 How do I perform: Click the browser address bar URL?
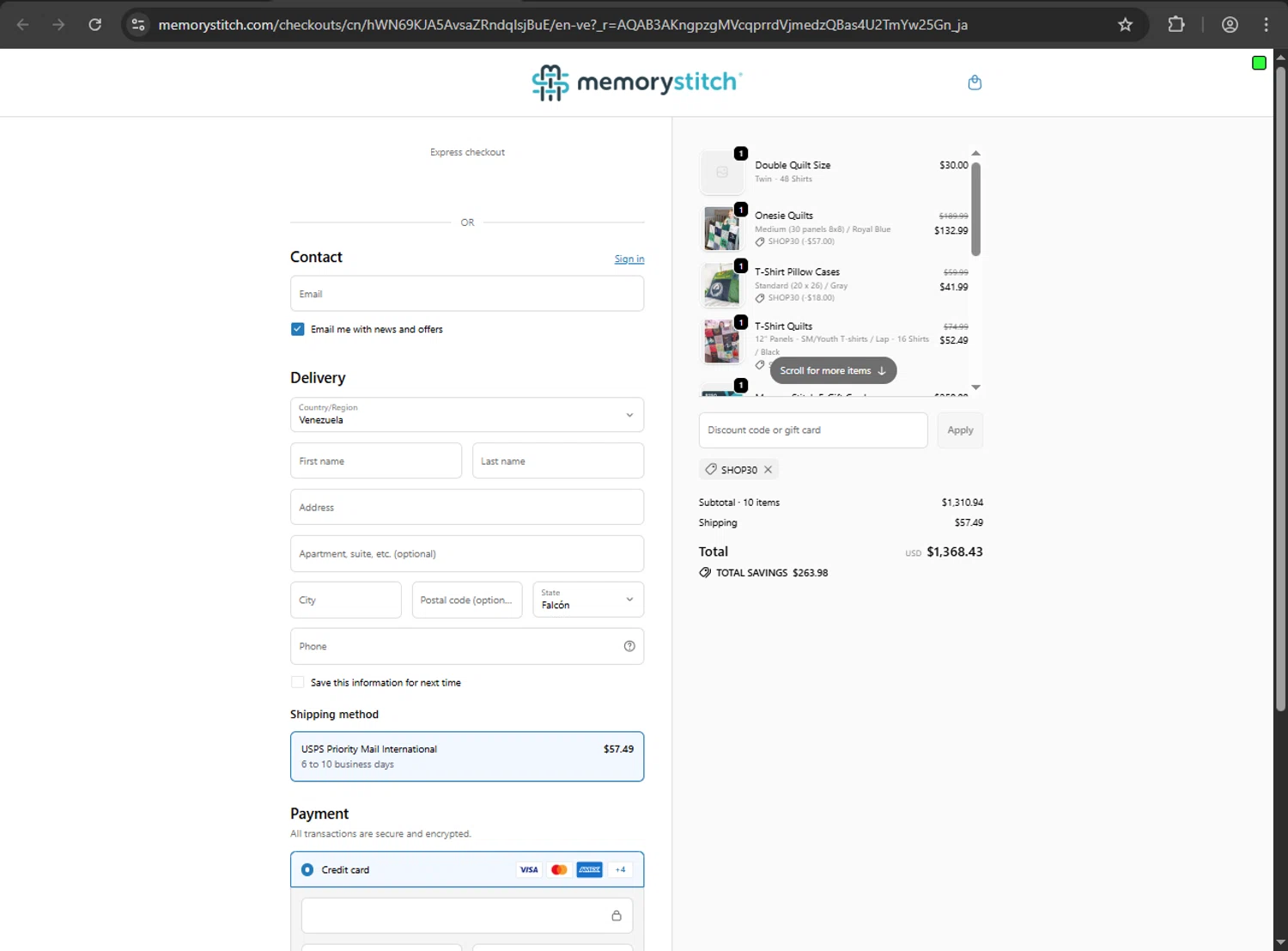(x=562, y=24)
